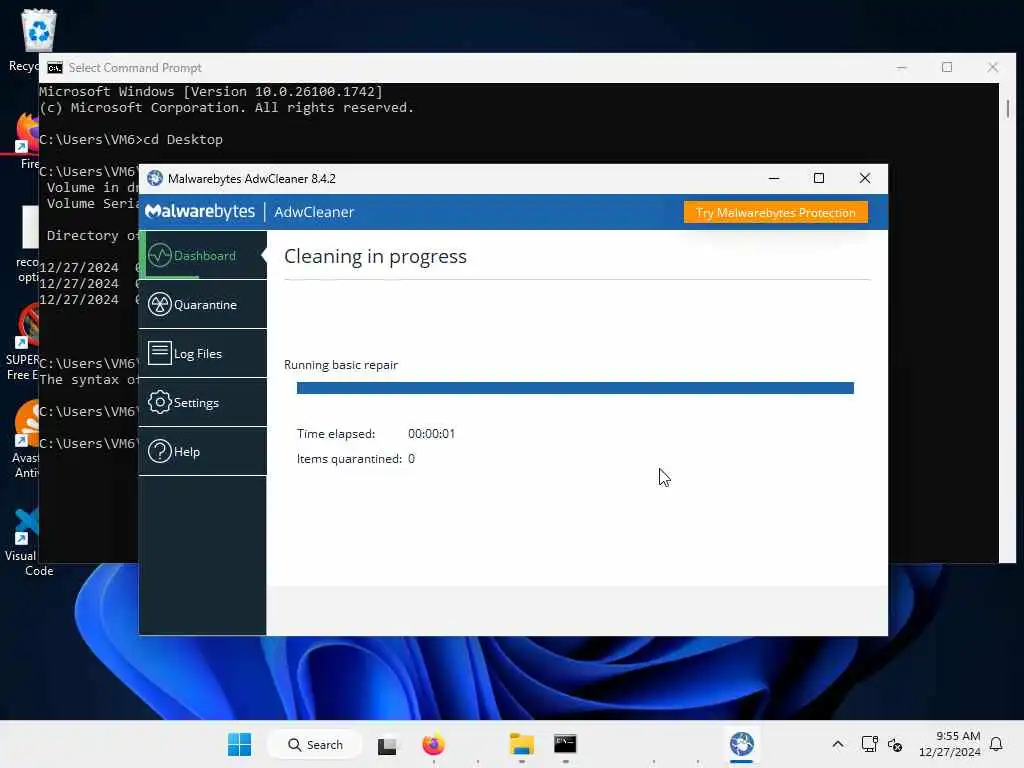Click the taskbar Search box
This screenshot has height=768, width=1024.
[315, 744]
